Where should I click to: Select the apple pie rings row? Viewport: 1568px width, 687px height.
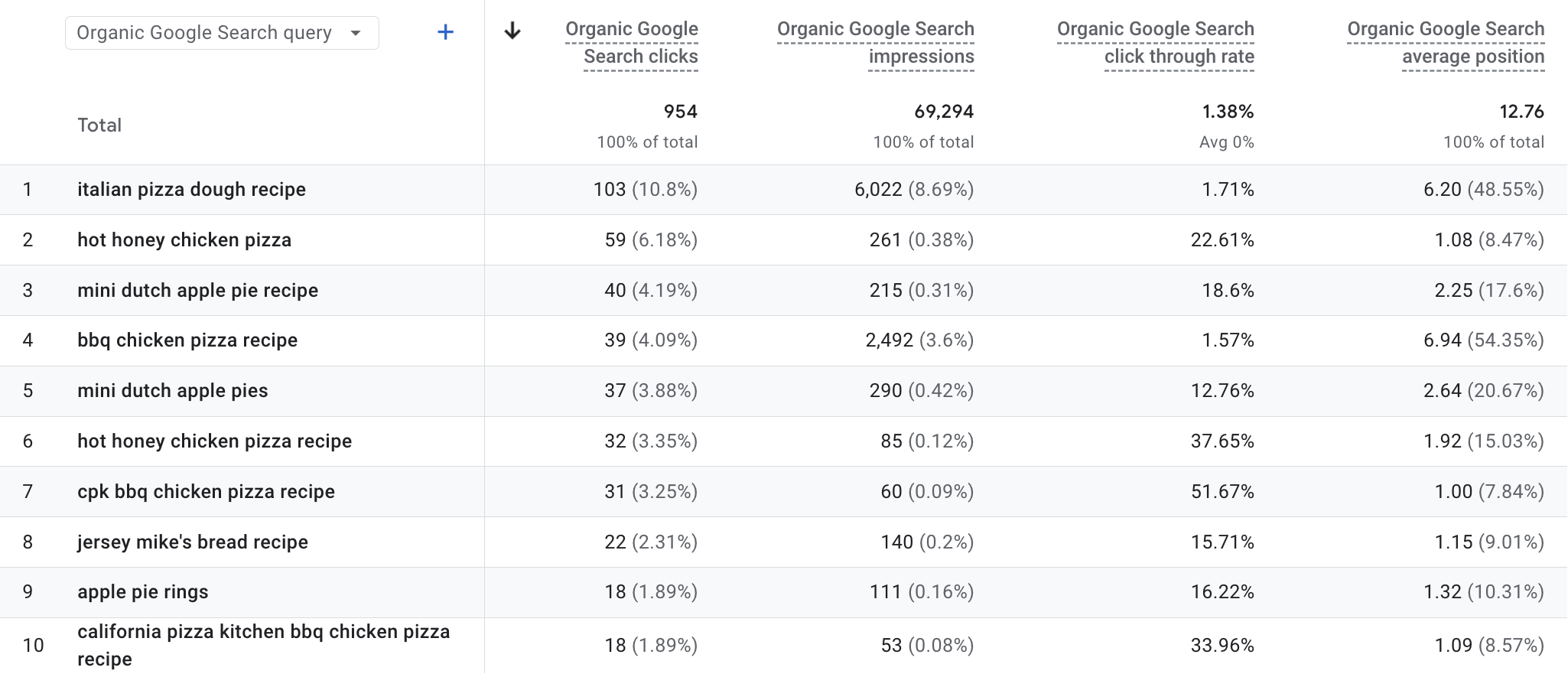click(142, 592)
